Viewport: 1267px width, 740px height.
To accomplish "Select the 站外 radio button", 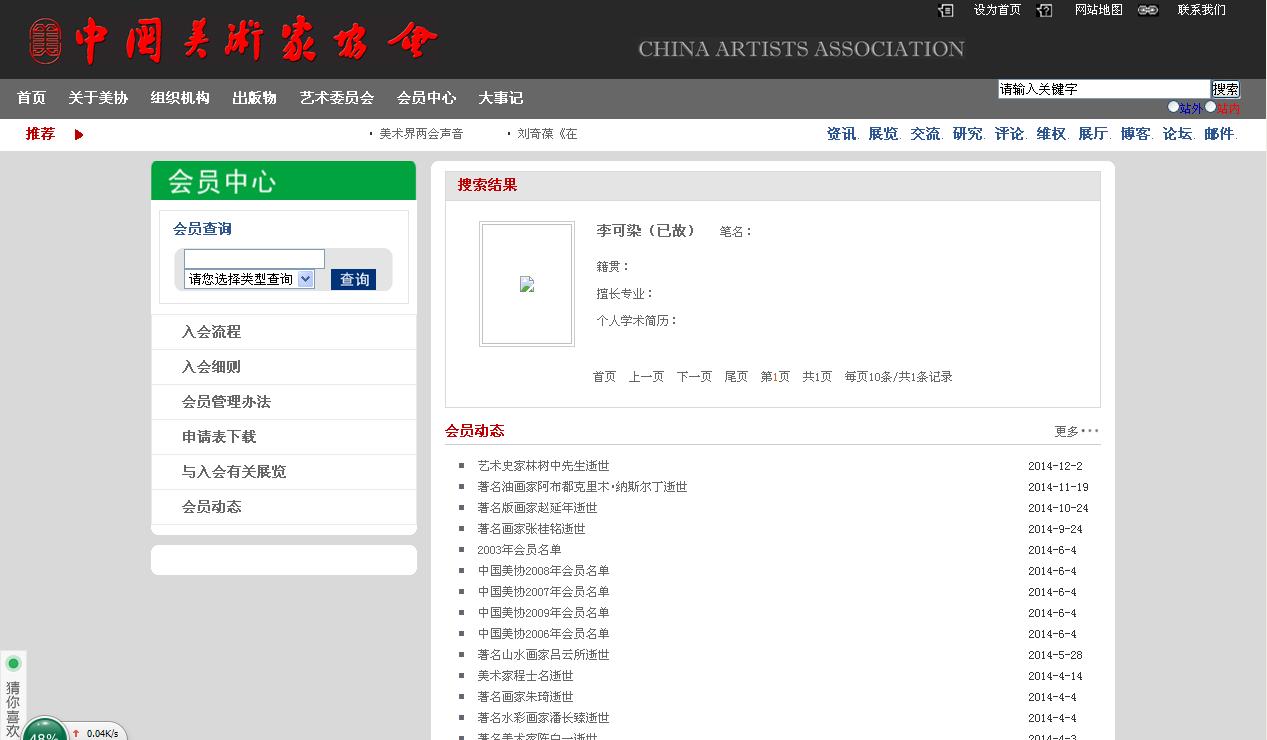I will (1174, 107).
